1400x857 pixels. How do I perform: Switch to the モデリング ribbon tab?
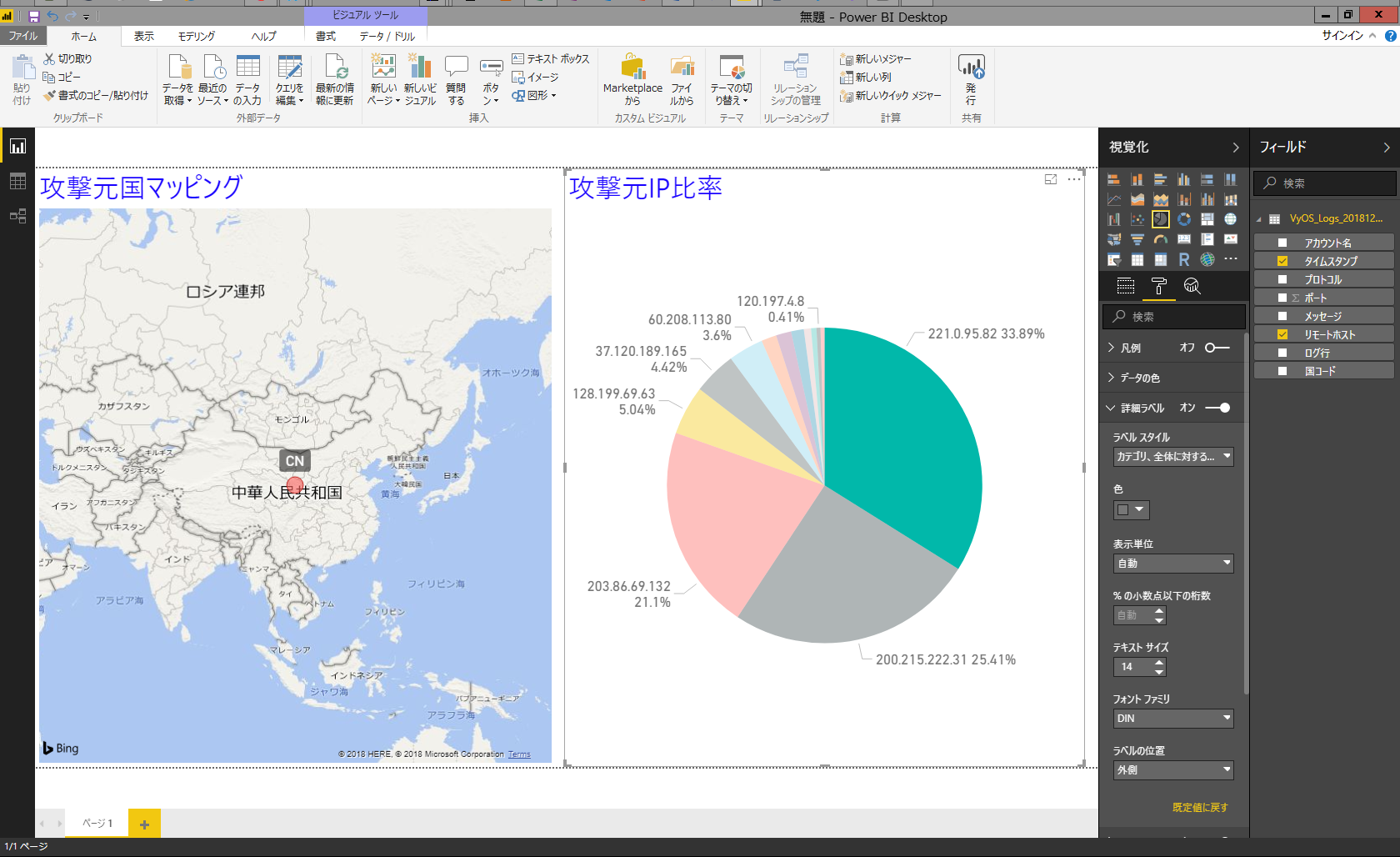pos(197,36)
